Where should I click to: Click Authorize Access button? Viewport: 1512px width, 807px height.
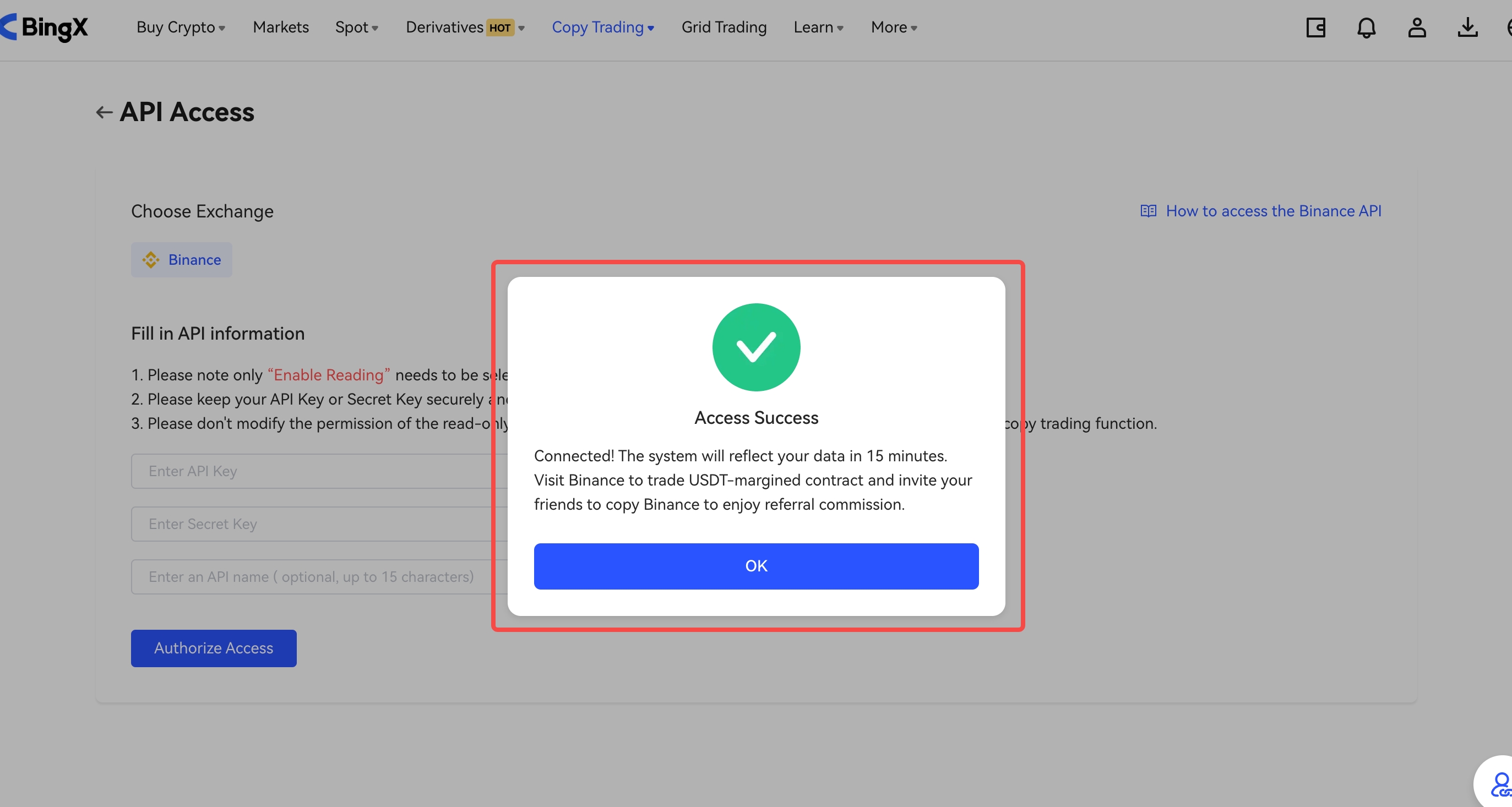(x=213, y=648)
